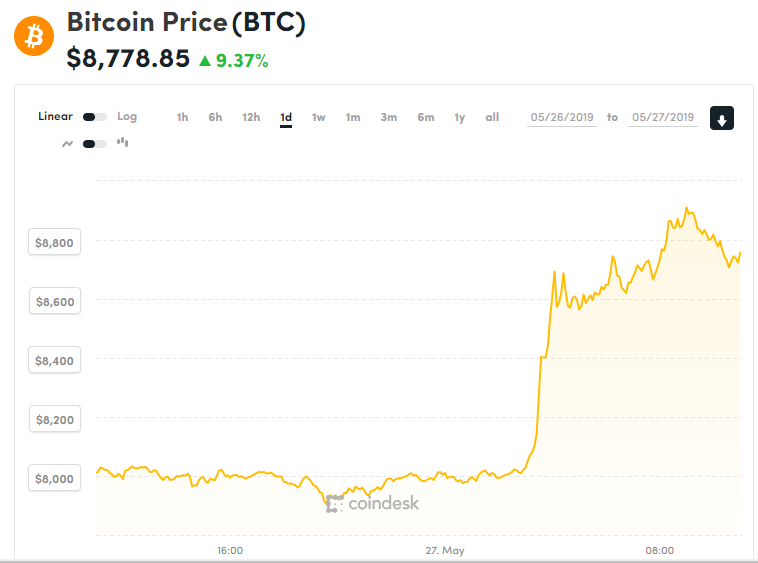Click the download chart arrow icon
This screenshot has width=758, height=563.
tap(722, 118)
